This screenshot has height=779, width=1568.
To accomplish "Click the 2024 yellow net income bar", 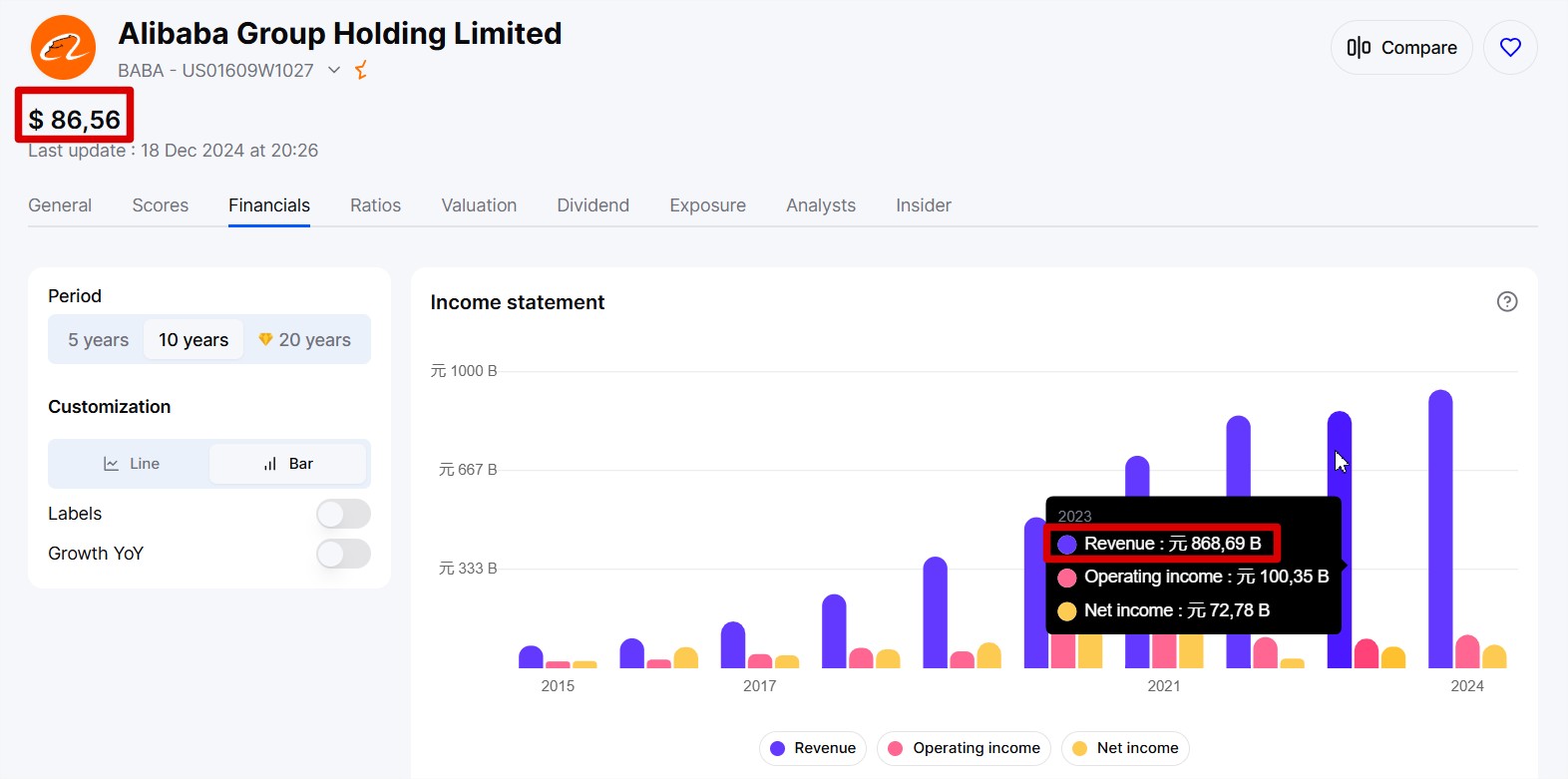I will [1494, 656].
